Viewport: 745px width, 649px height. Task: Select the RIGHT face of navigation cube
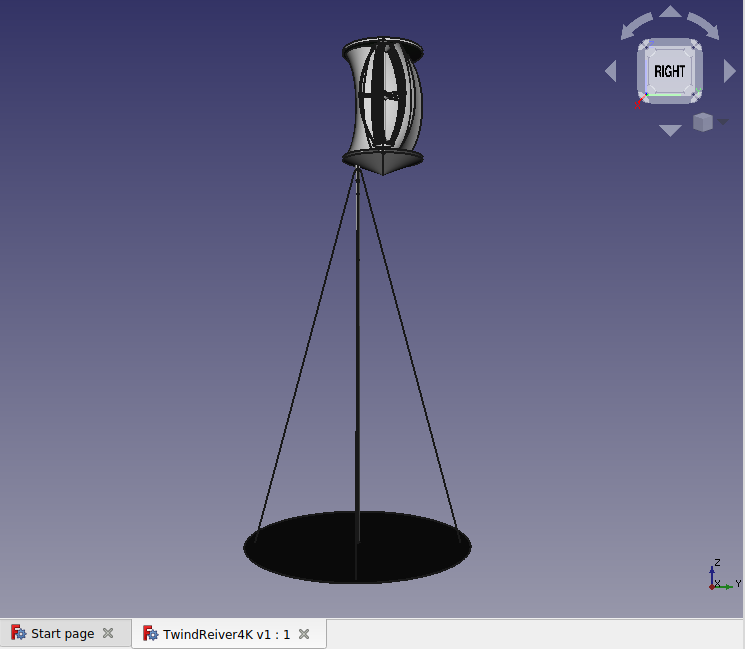click(x=669, y=71)
